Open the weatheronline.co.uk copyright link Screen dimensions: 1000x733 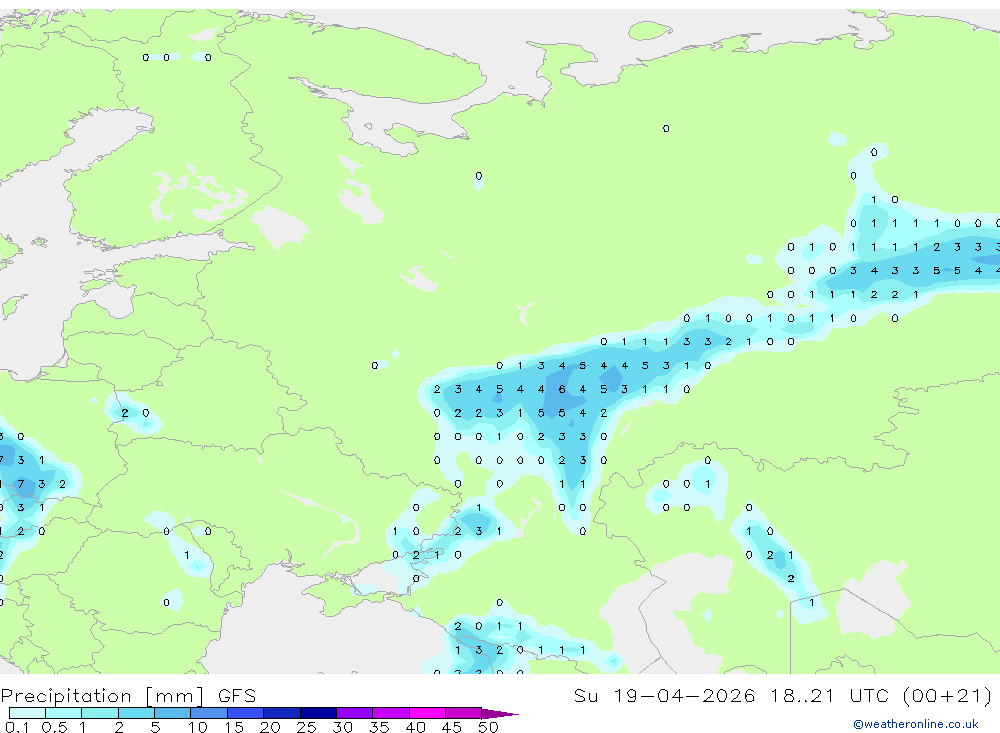pos(916,724)
